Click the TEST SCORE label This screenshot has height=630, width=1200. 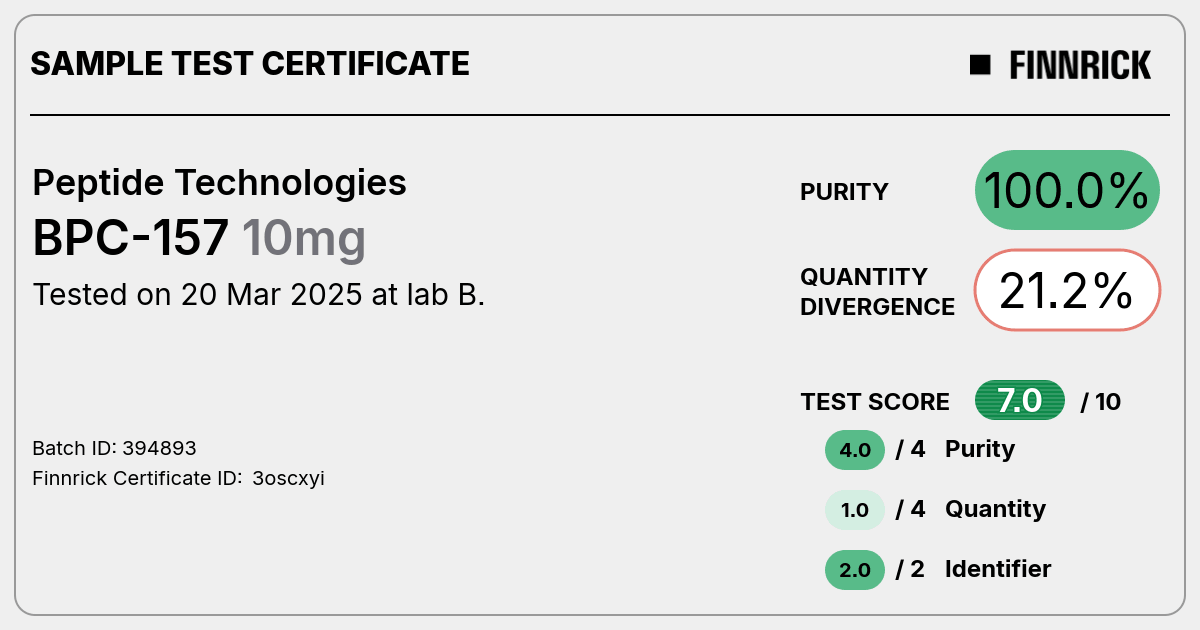(x=875, y=402)
